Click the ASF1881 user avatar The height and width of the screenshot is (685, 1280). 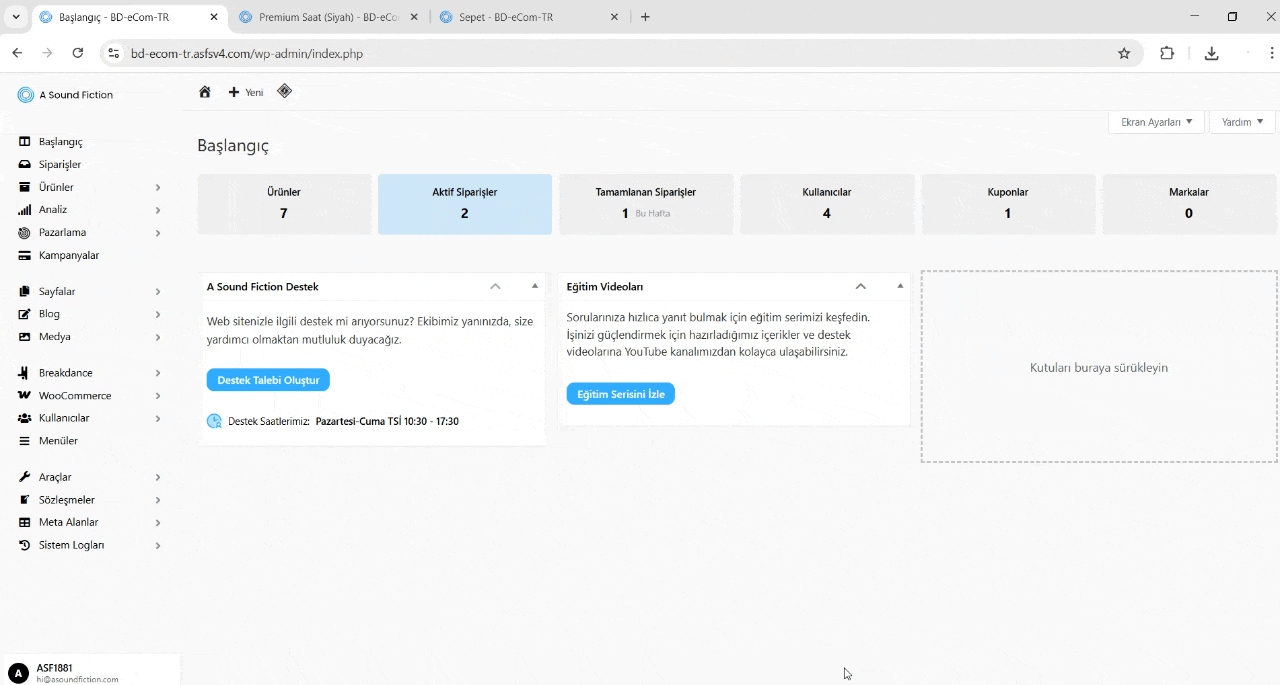click(18, 674)
